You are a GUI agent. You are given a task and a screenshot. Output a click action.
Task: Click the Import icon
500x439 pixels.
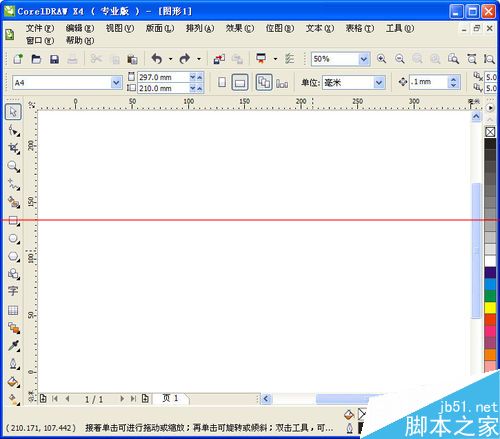pos(219,59)
